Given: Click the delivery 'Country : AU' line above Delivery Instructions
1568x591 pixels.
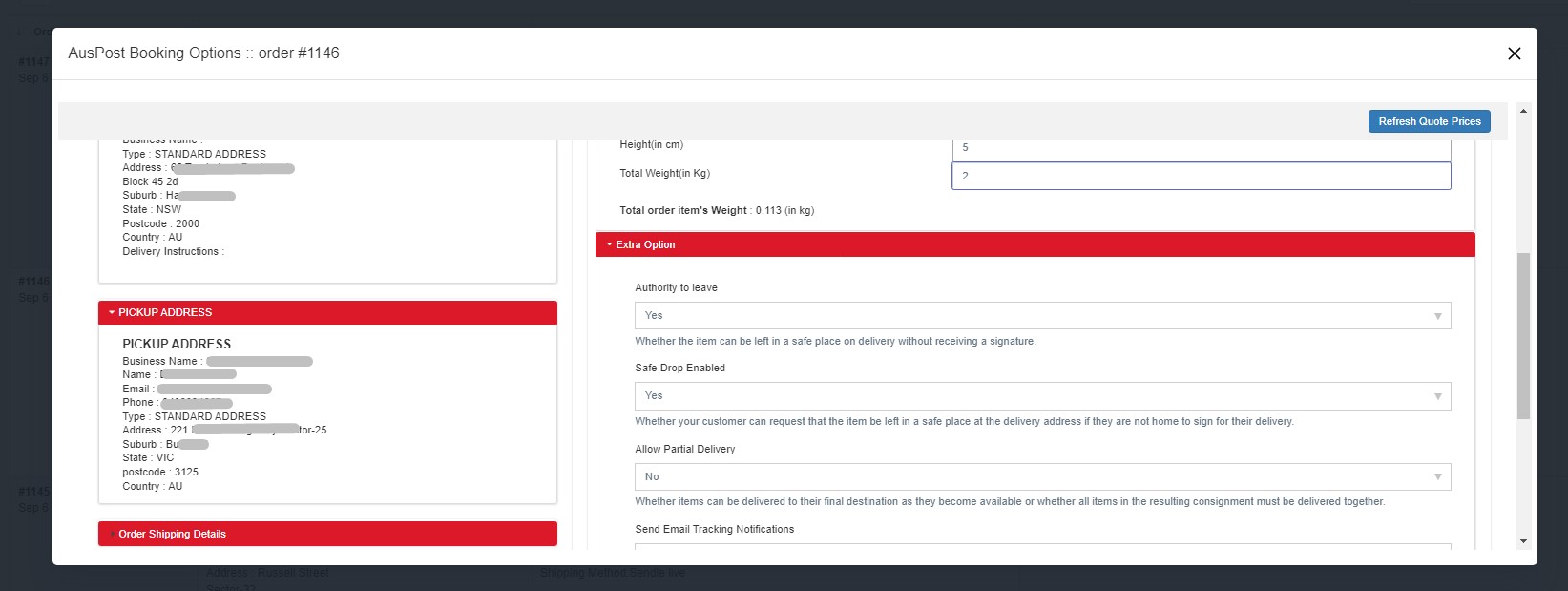Looking at the screenshot, I should tap(153, 237).
